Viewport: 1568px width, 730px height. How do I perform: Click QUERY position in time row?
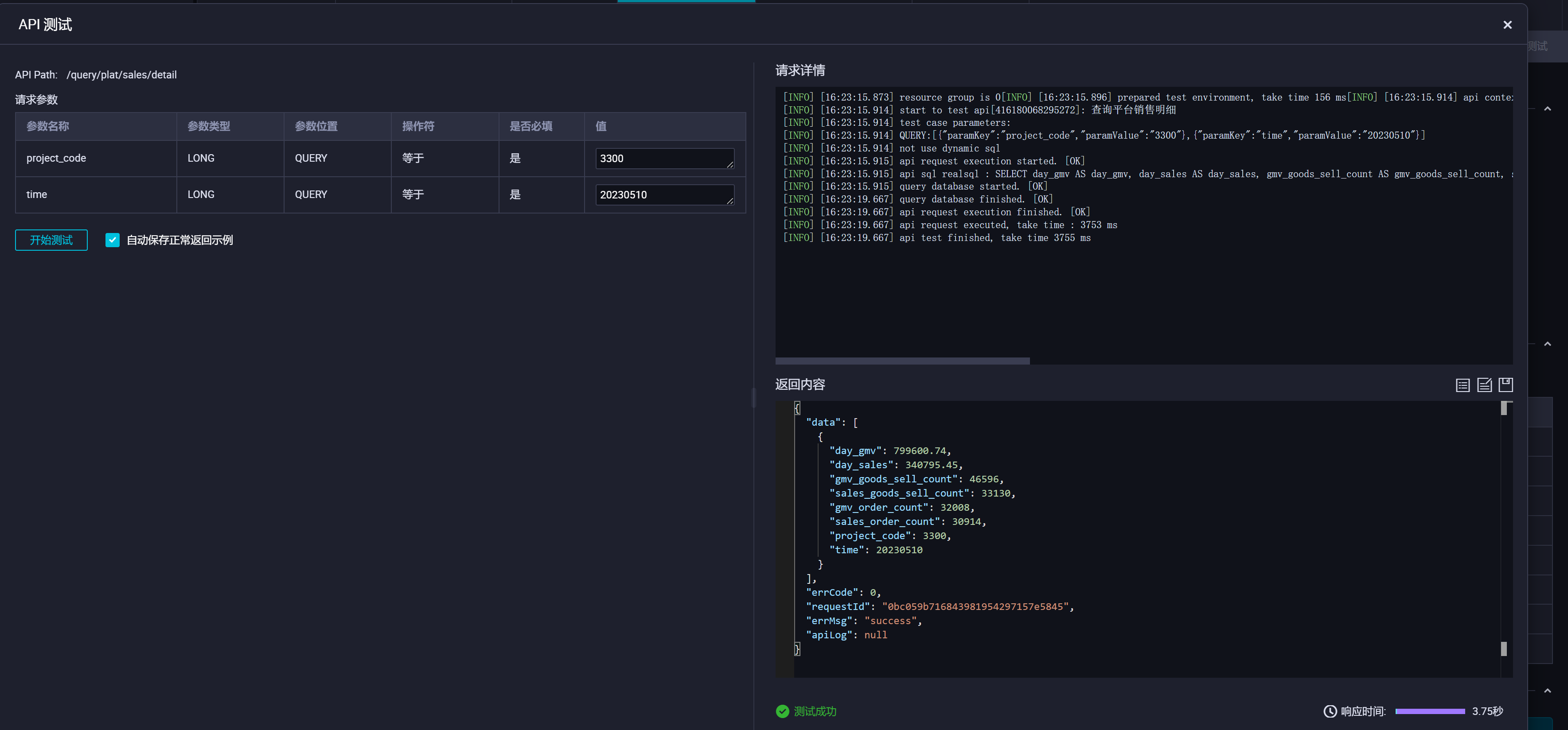[311, 194]
